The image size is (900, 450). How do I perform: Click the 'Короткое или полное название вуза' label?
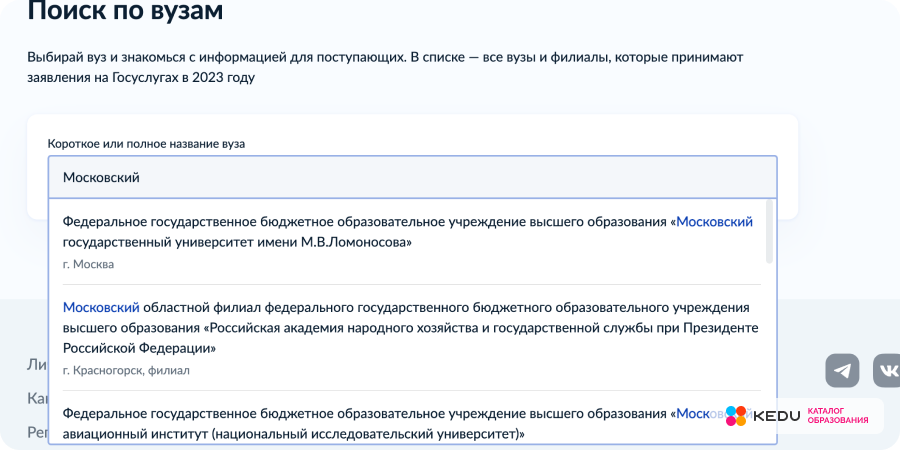pos(146,144)
